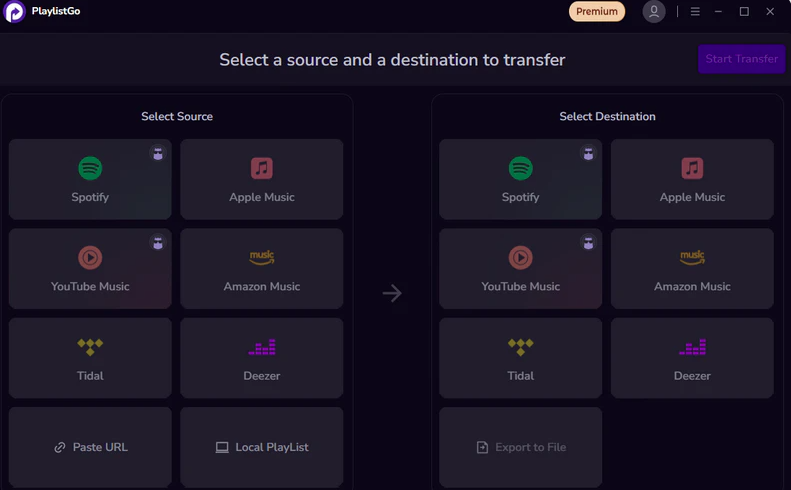Click Export to File destination option
Viewport: 791px width, 490px height.
520,447
